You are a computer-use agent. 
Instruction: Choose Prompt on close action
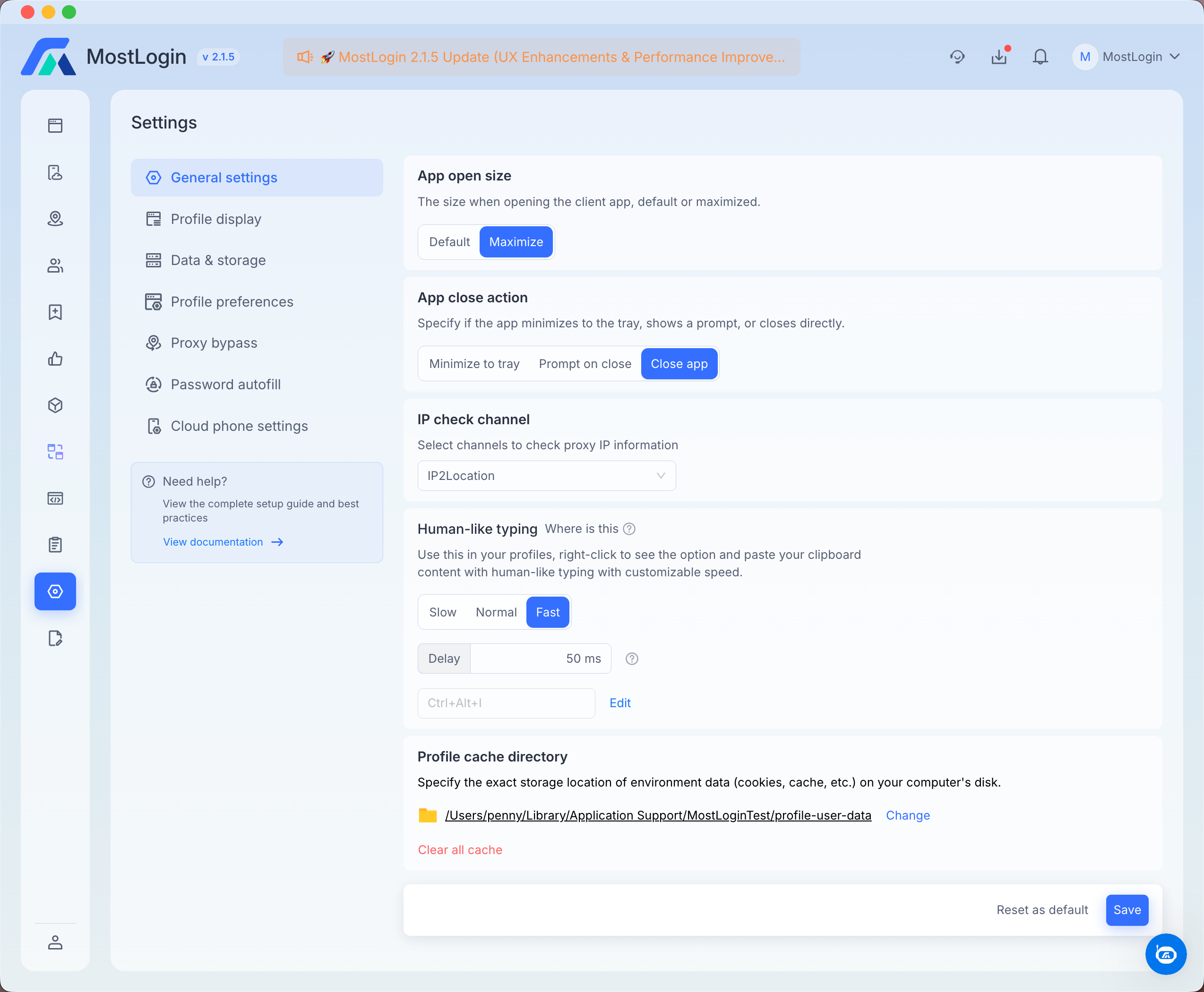pos(585,364)
